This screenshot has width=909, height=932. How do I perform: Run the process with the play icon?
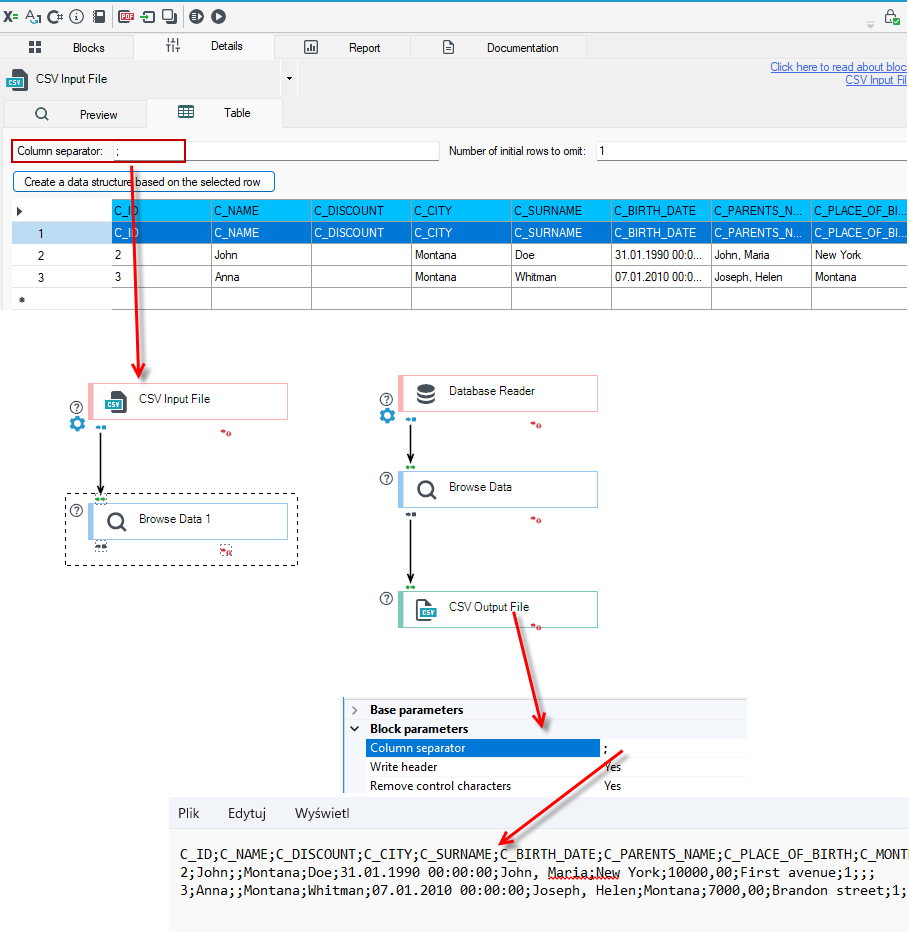(x=218, y=17)
